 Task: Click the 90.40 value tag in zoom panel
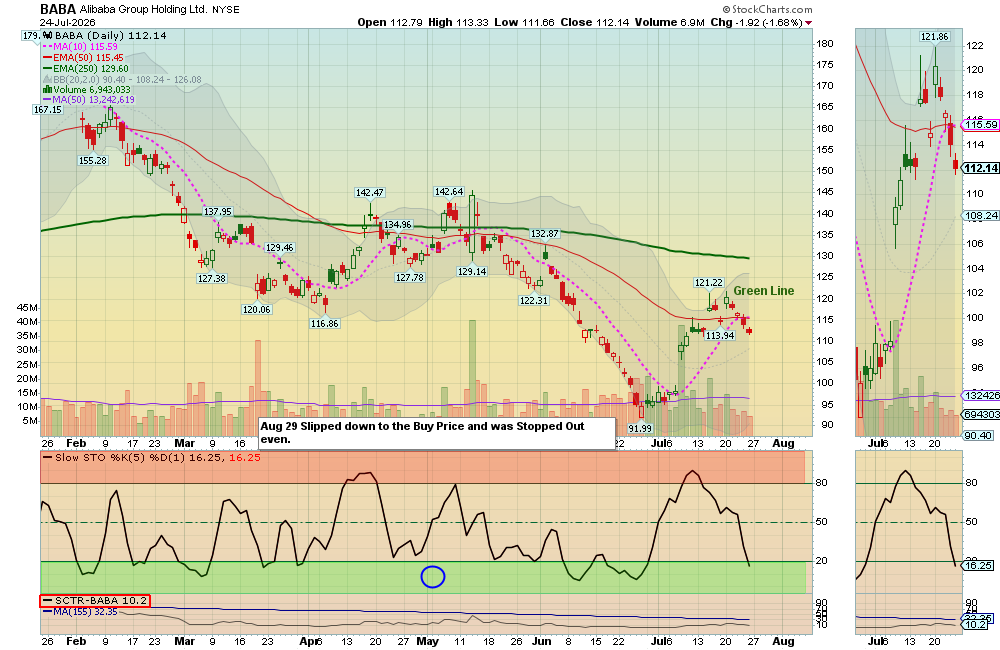coord(978,436)
